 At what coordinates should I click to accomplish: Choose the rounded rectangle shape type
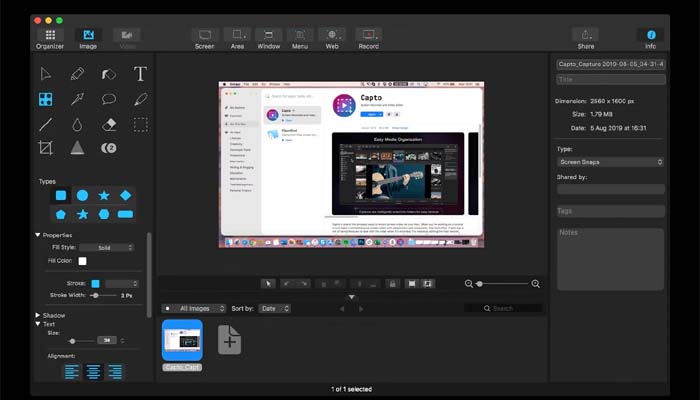125,215
